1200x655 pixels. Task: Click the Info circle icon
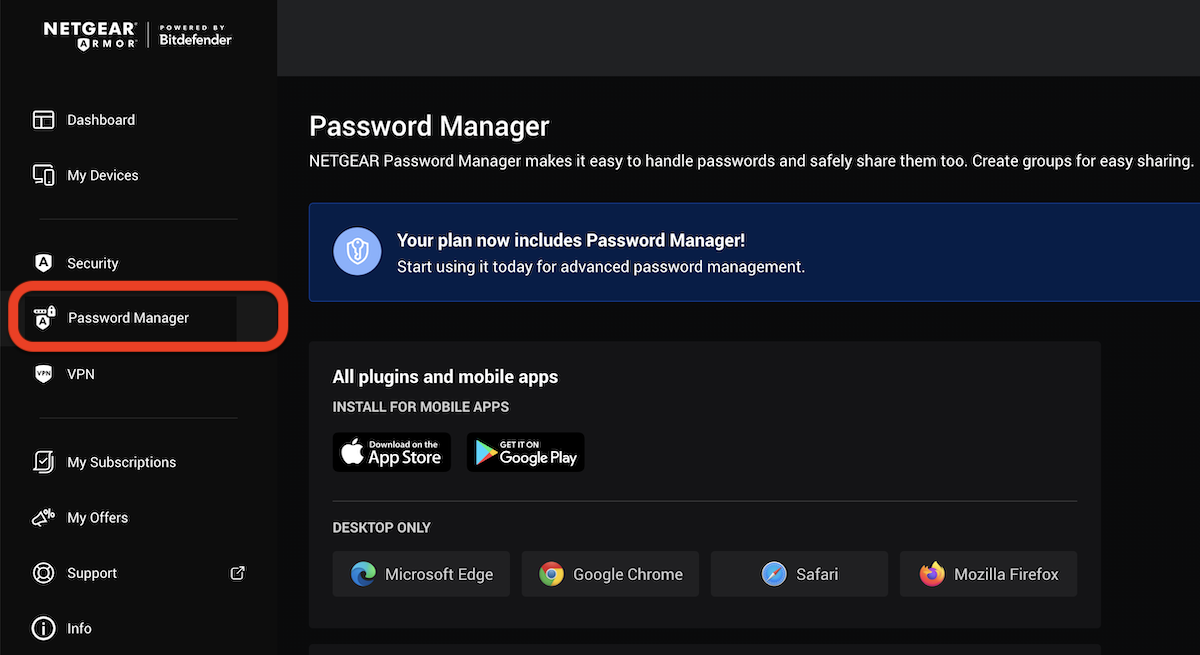(x=43, y=628)
